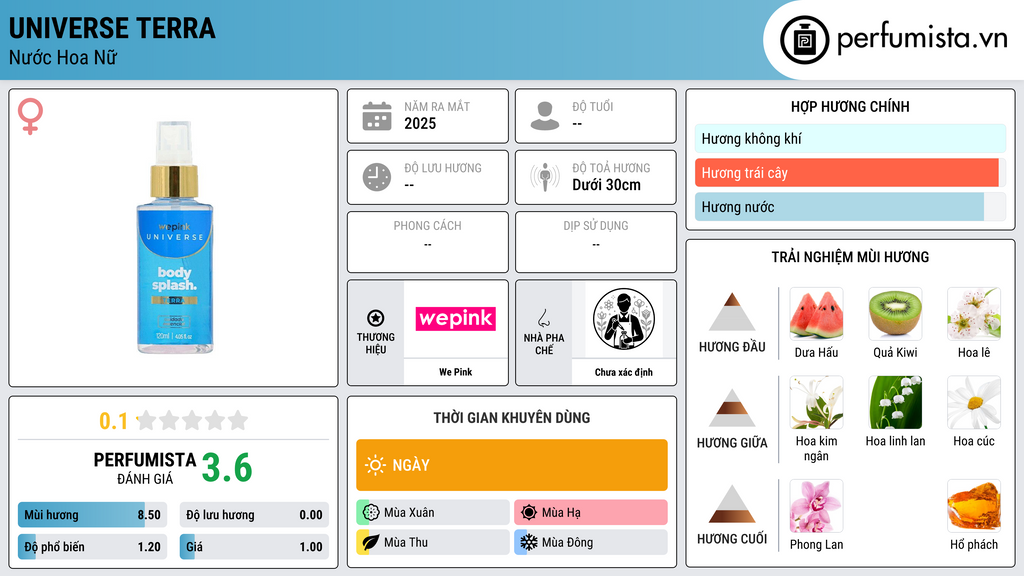Click the wepink brand logo
Viewport: 1024px width, 576px height.
point(456,319)
